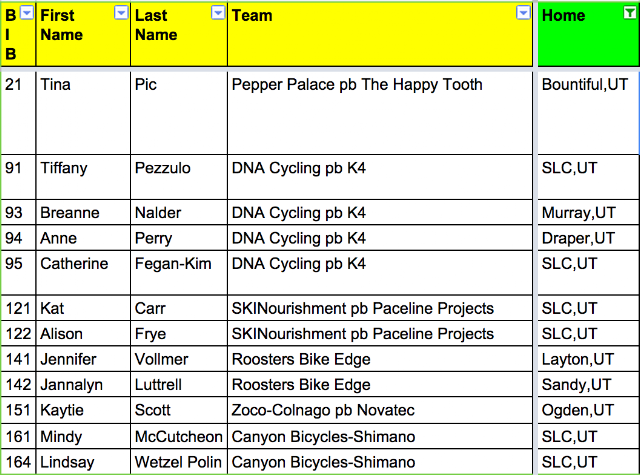
Task: Click the cell showing Bountiful,UT
Action: point(588,113)
